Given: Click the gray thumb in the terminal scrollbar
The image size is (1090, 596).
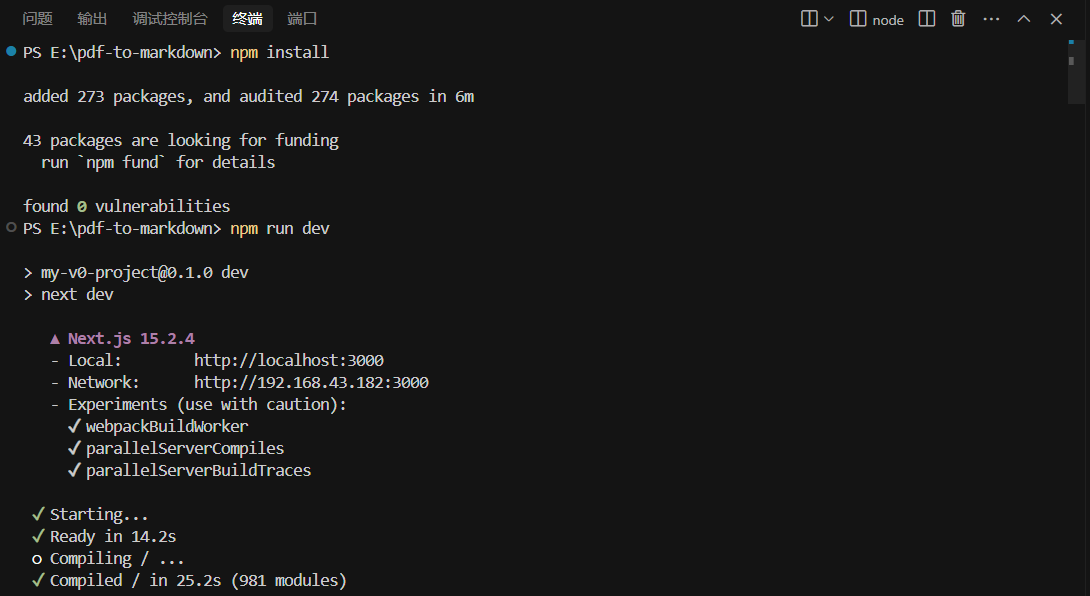Looking at the screenshot, I should 1071,61.
